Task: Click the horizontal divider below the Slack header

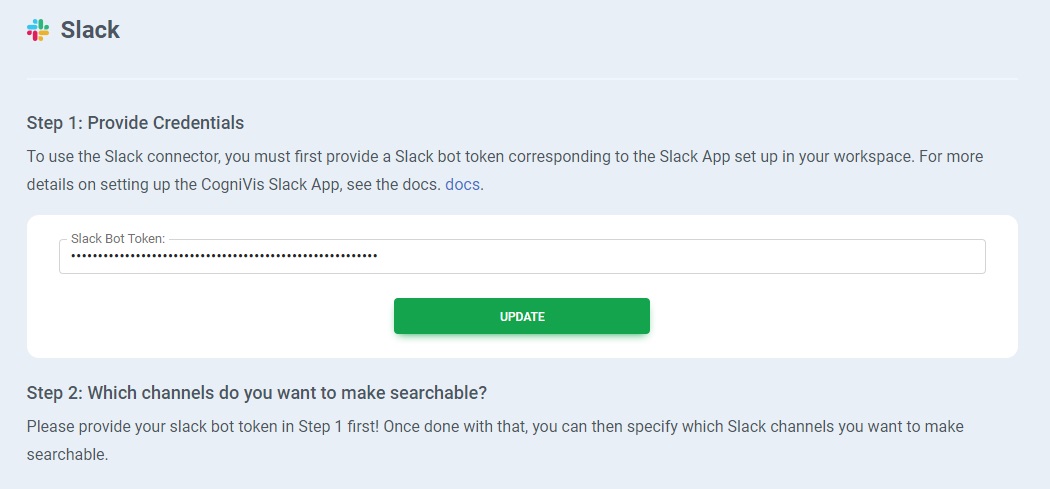Action: (x=522, y=78)
